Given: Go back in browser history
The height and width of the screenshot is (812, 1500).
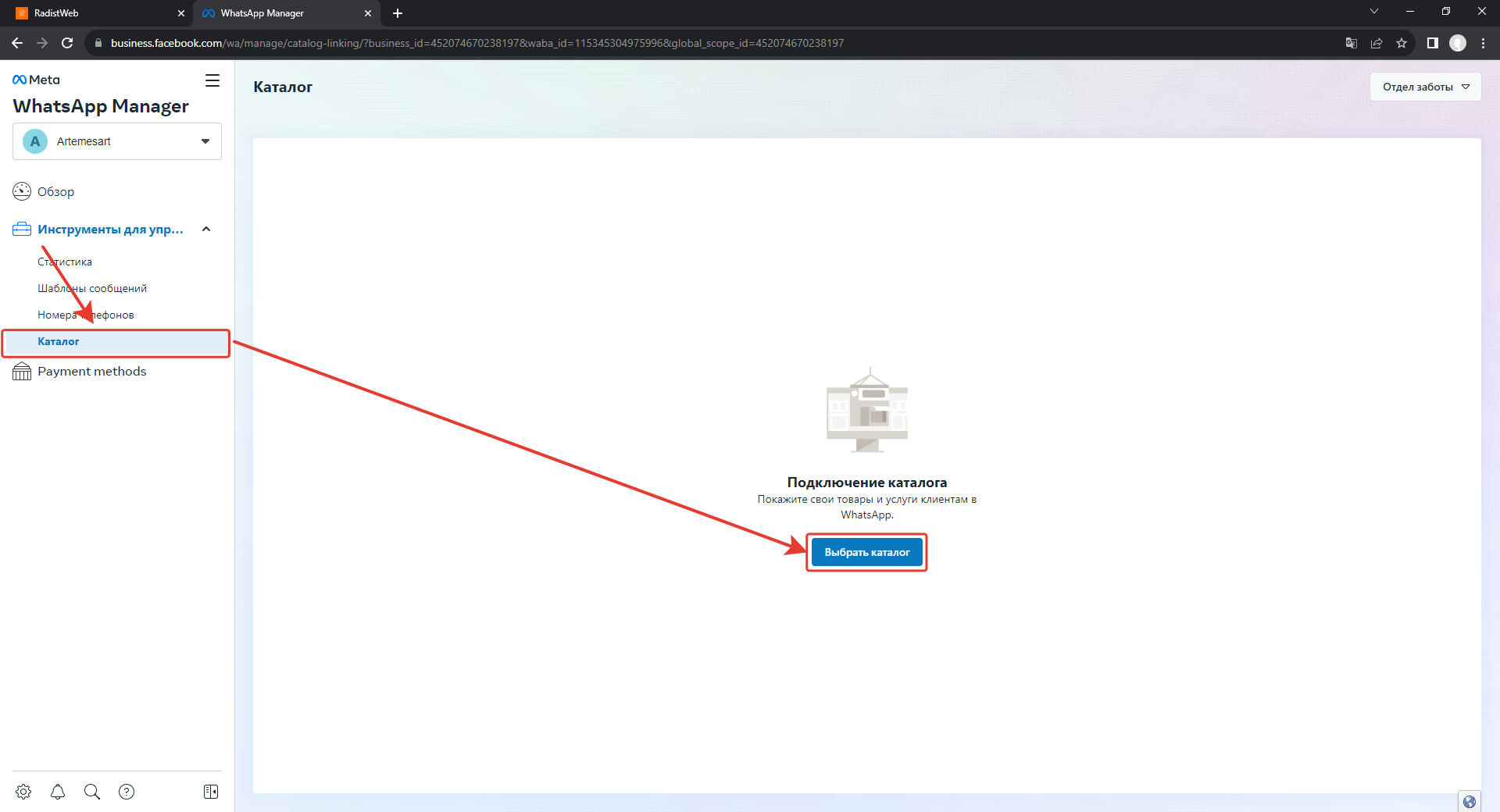Looking at the screenshot, I should tap(17, 43).
